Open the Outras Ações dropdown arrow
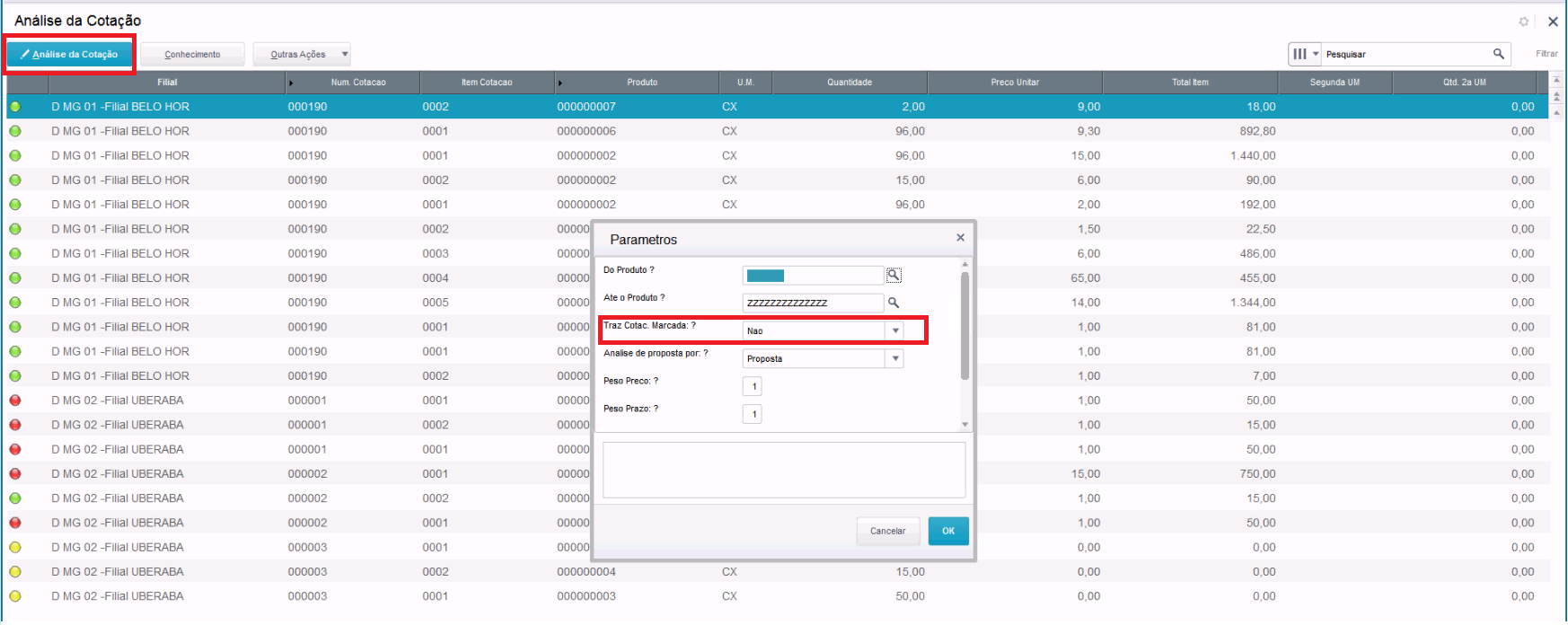Screen dimensions: 1568x625 345,55
